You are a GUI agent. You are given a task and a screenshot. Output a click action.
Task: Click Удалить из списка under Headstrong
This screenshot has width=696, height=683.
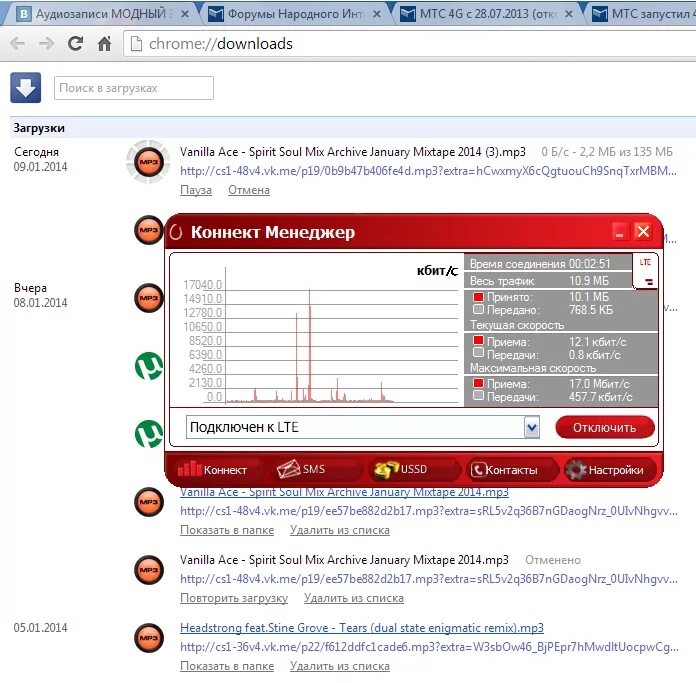(340, 666)
